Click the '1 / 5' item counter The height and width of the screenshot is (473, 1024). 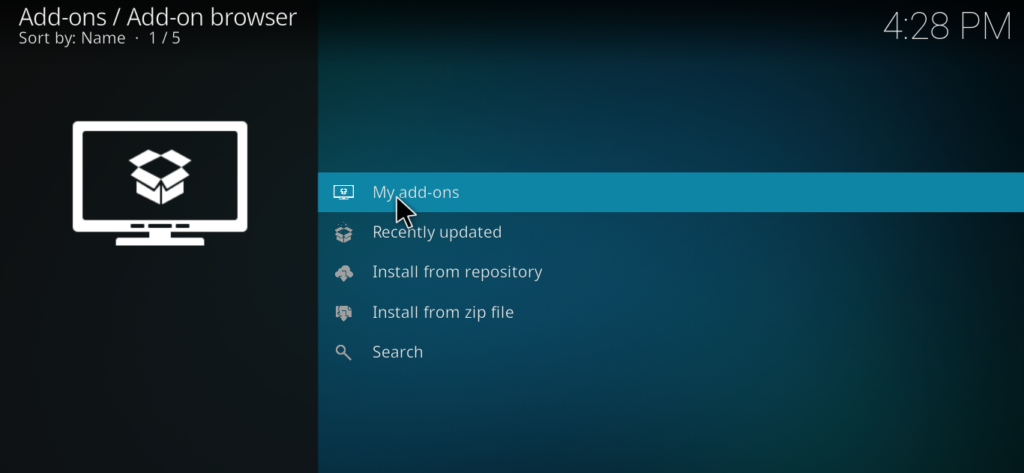click(x=162, y=38)
